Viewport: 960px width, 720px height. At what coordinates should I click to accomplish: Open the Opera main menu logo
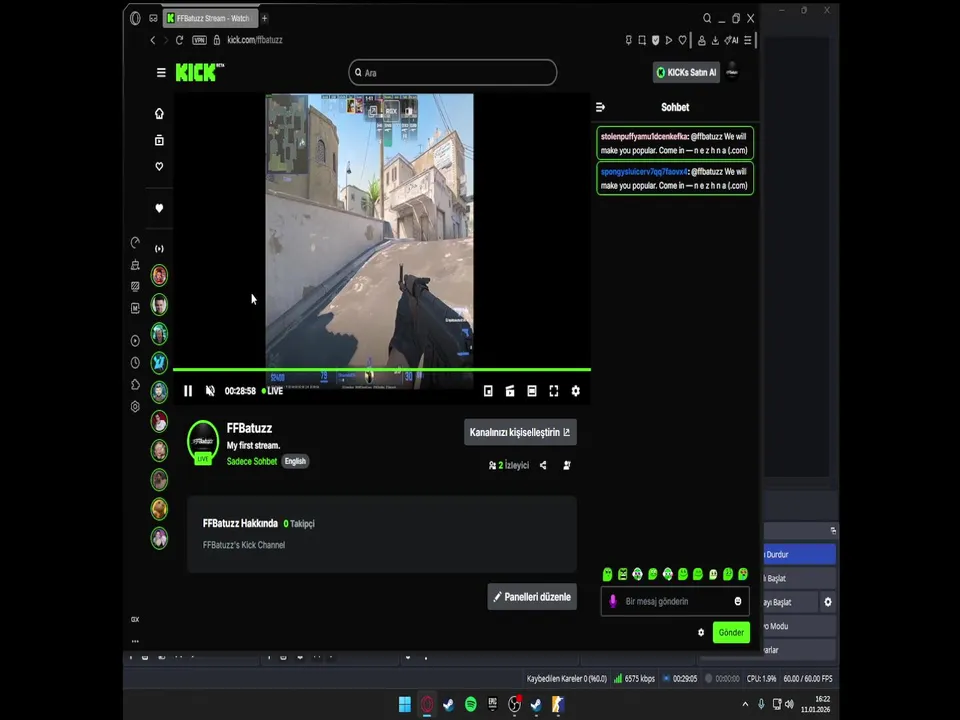(135, 18)
